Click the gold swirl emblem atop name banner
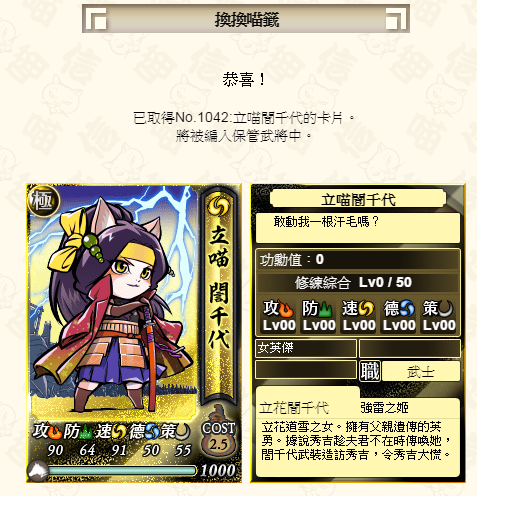Viewport: 506px width, 515px height. pos(218,206)
